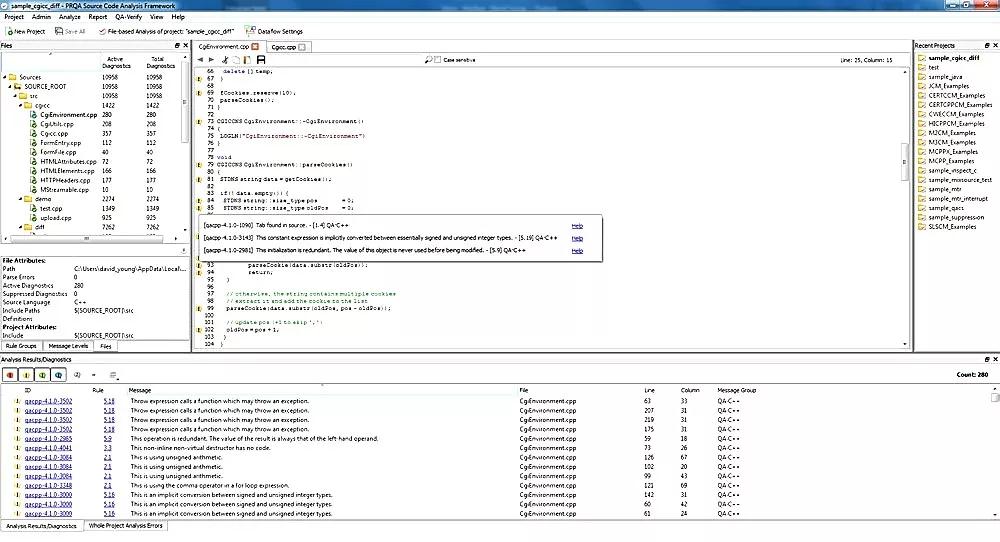
Task: Click the save disk icon in editor toolbar
Action: pyautogui.click(x=260, y=60)
